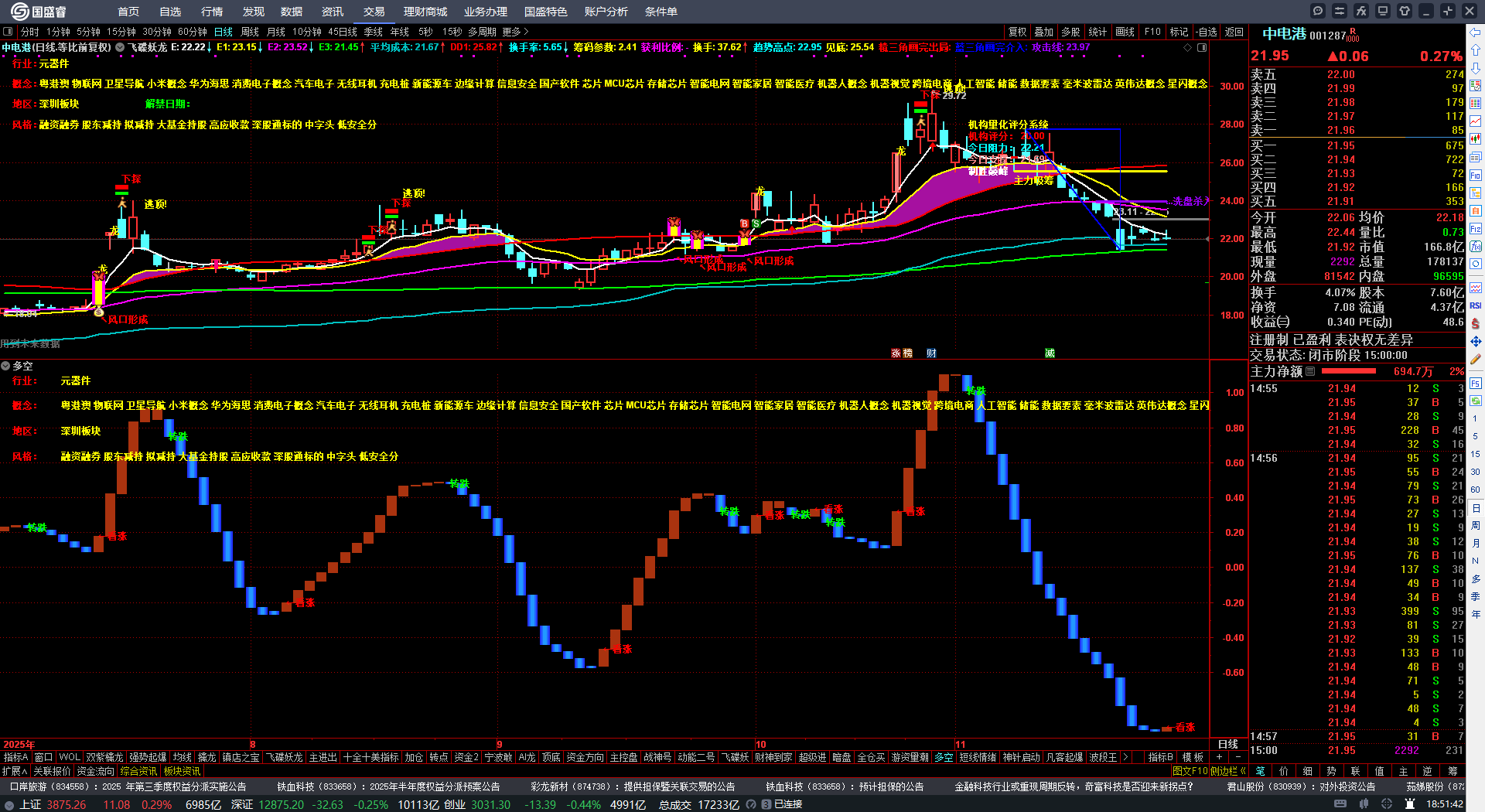The image size is (1485, 812).
Task: Open the 综合资讯 news link
Action: point(138,771)
